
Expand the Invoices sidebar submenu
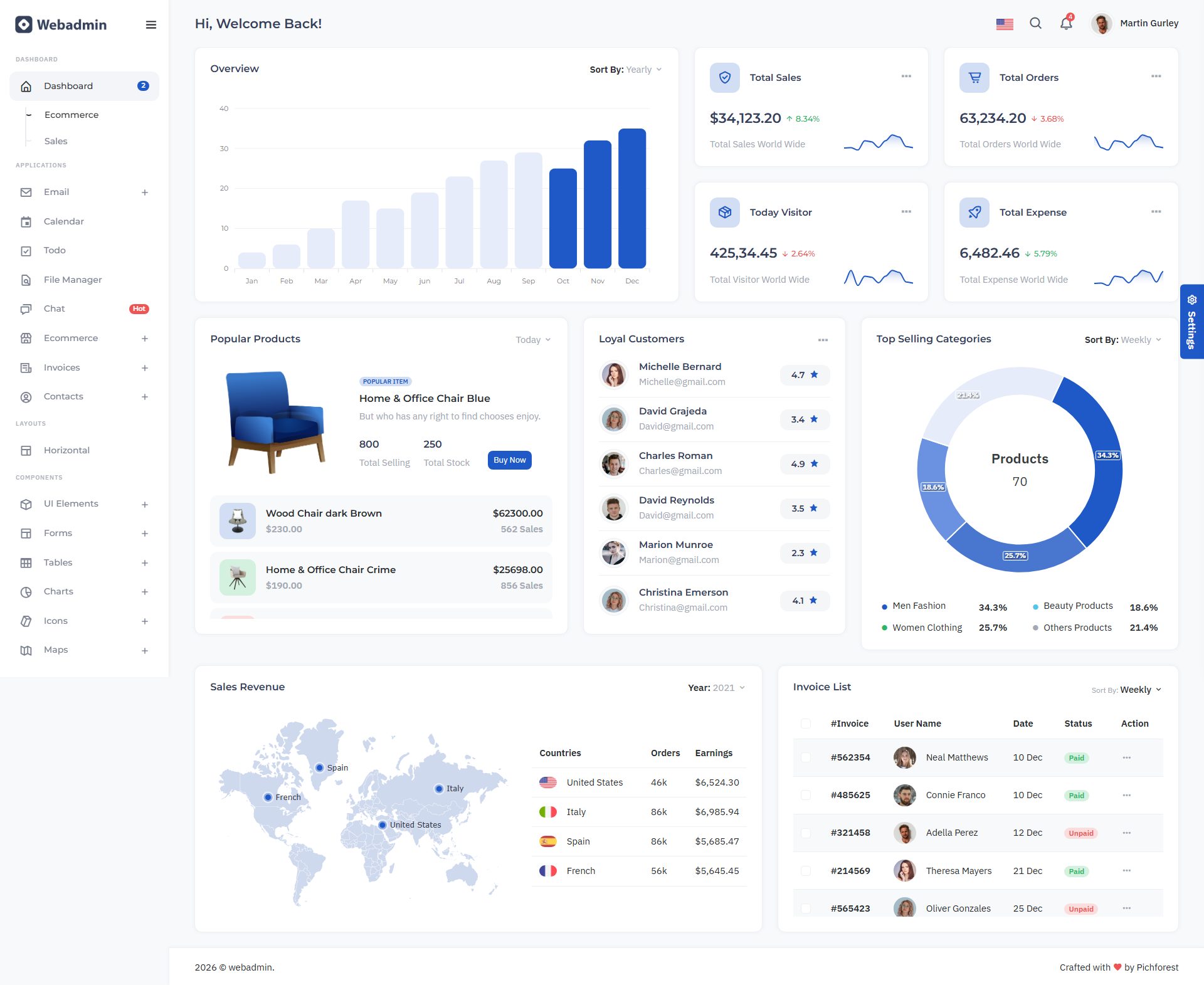coord(145,368)
